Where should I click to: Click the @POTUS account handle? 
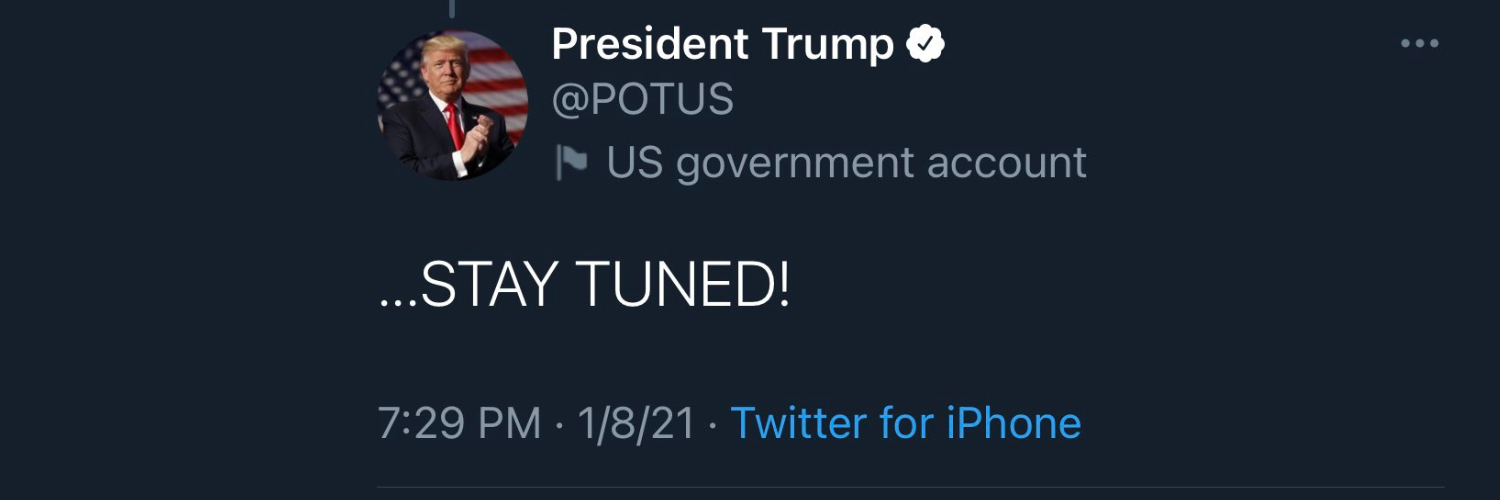click(642, 100)
